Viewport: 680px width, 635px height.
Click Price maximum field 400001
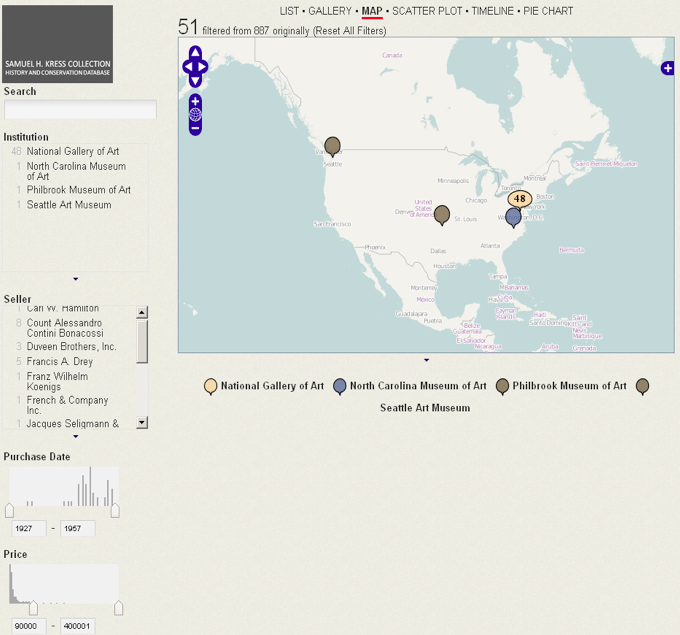(x=78, y=626)
